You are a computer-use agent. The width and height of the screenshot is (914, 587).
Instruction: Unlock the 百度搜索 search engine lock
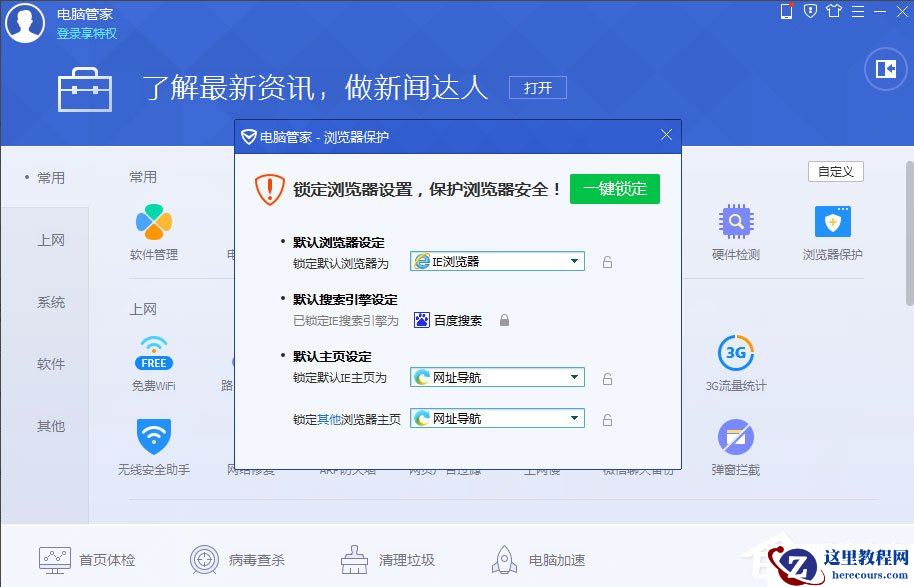point(508,319)
